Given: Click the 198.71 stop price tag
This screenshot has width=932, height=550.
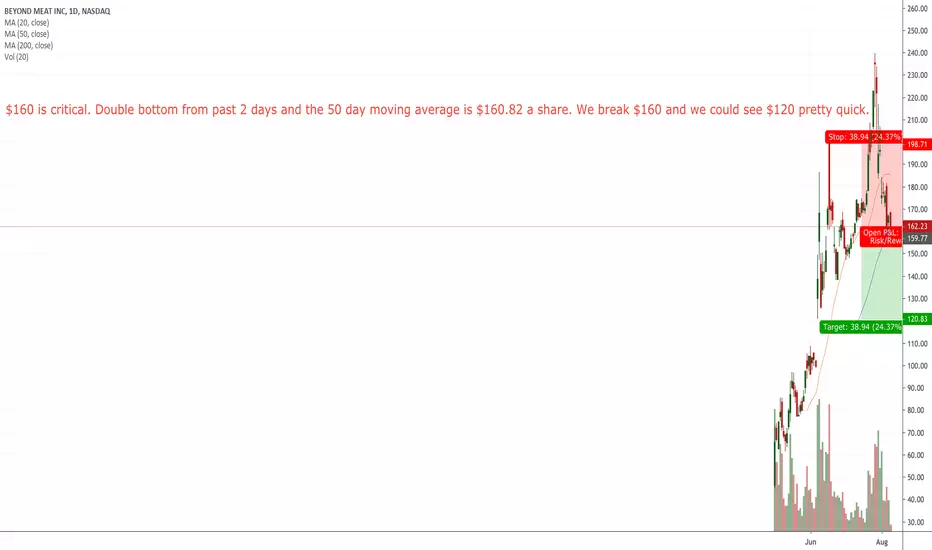Looking at the screenshot, I should 917,144.
